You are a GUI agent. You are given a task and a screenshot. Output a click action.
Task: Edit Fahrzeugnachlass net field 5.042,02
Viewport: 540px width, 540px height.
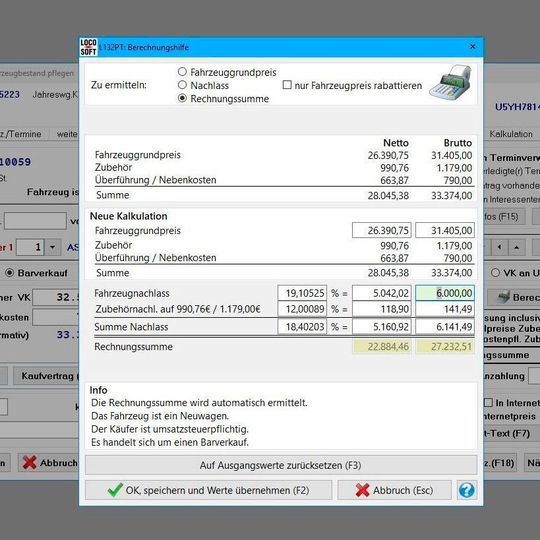coord(382,293)
